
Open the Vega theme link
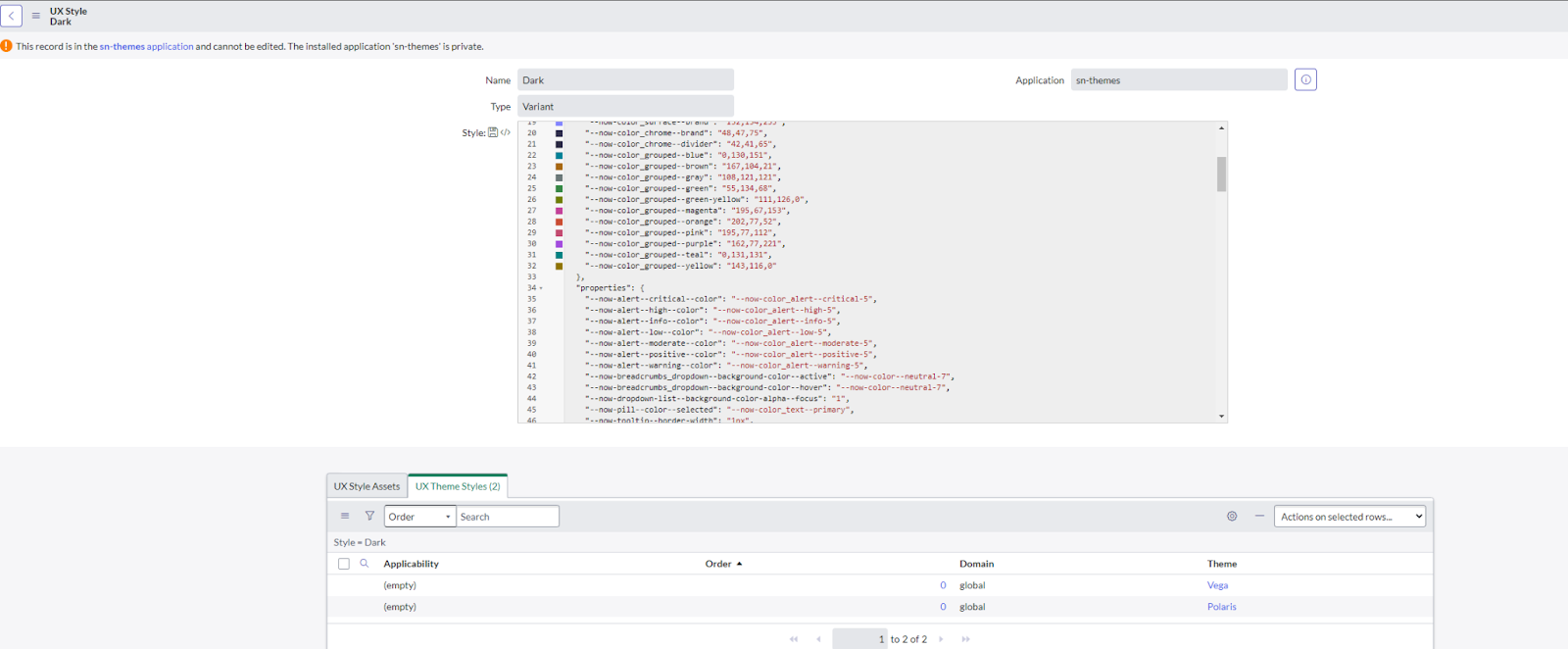click(x=1217, y=585)
